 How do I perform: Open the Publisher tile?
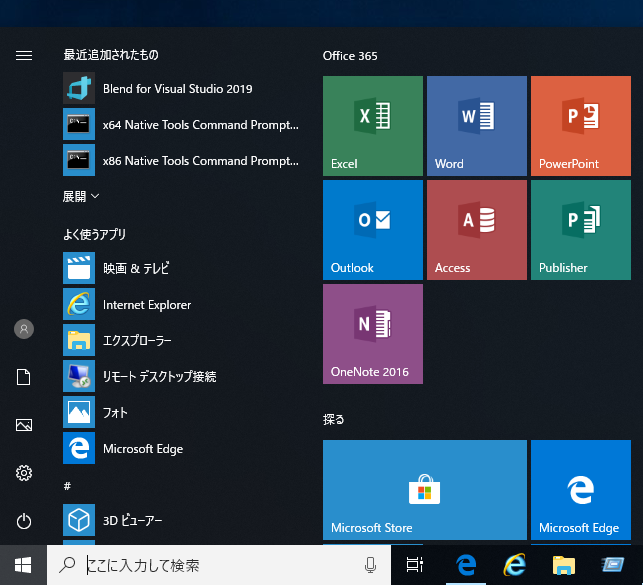point(581,230)
